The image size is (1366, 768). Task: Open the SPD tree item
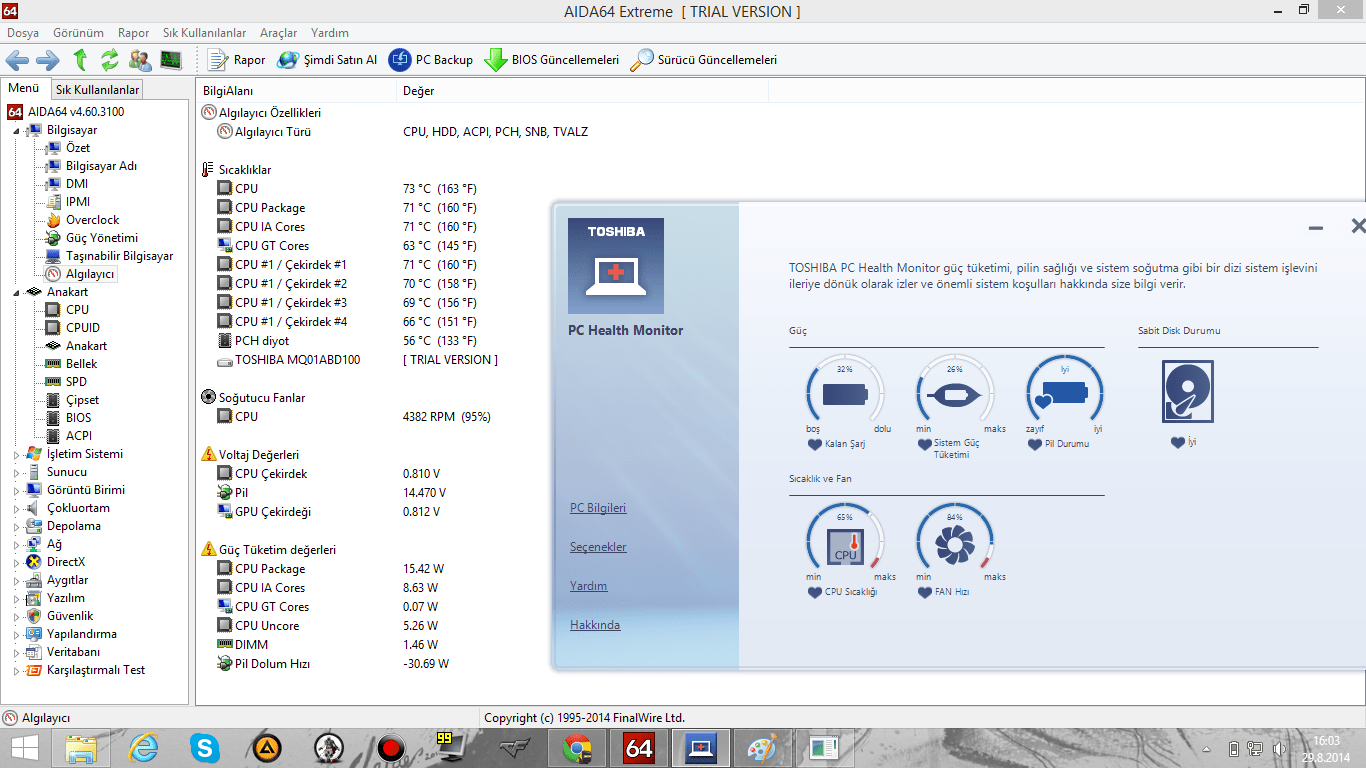point(76,382)
